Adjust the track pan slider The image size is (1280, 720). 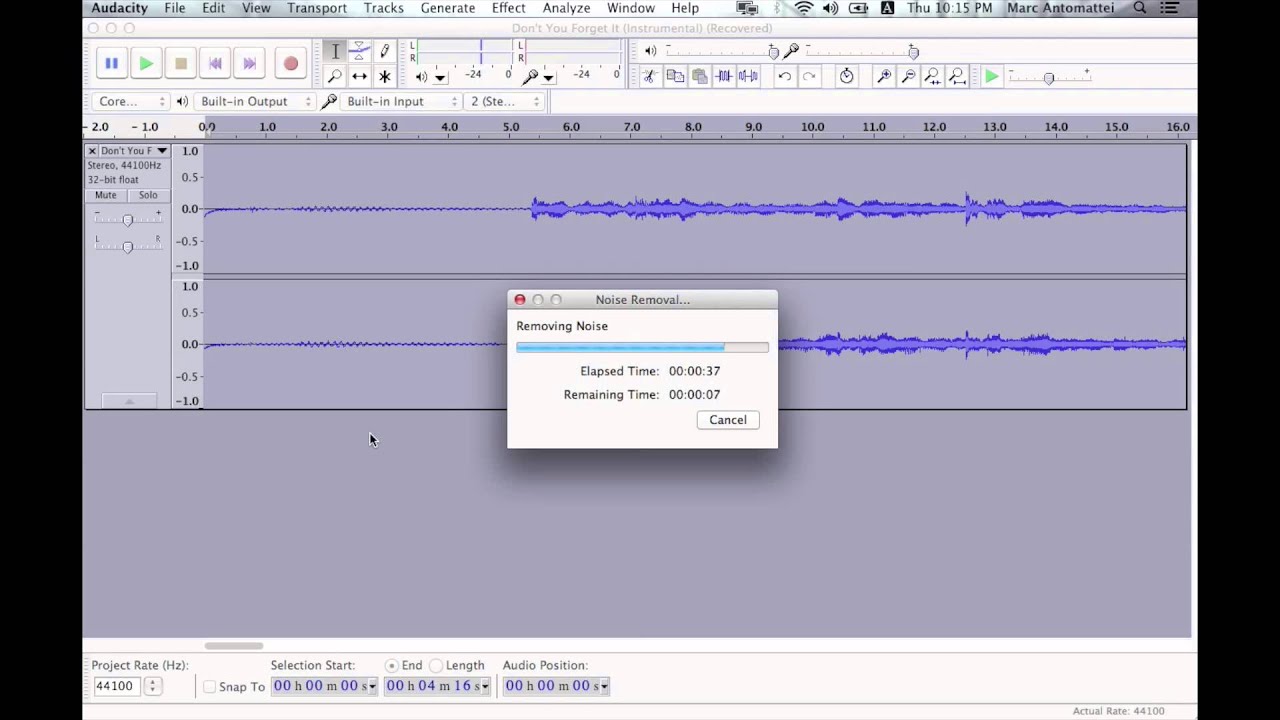pyautogui.click(x=127, y=245)
